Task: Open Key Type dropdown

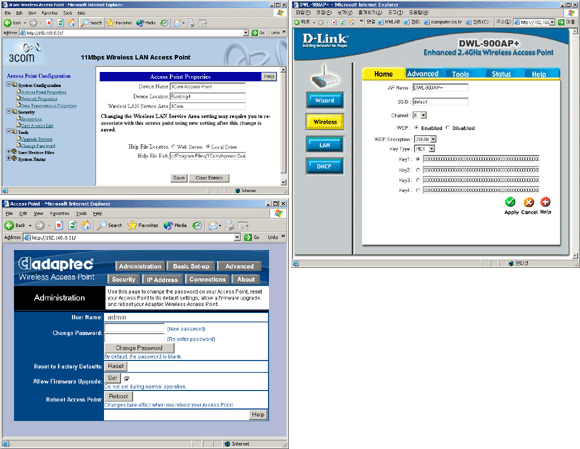Action: [432, 149]
